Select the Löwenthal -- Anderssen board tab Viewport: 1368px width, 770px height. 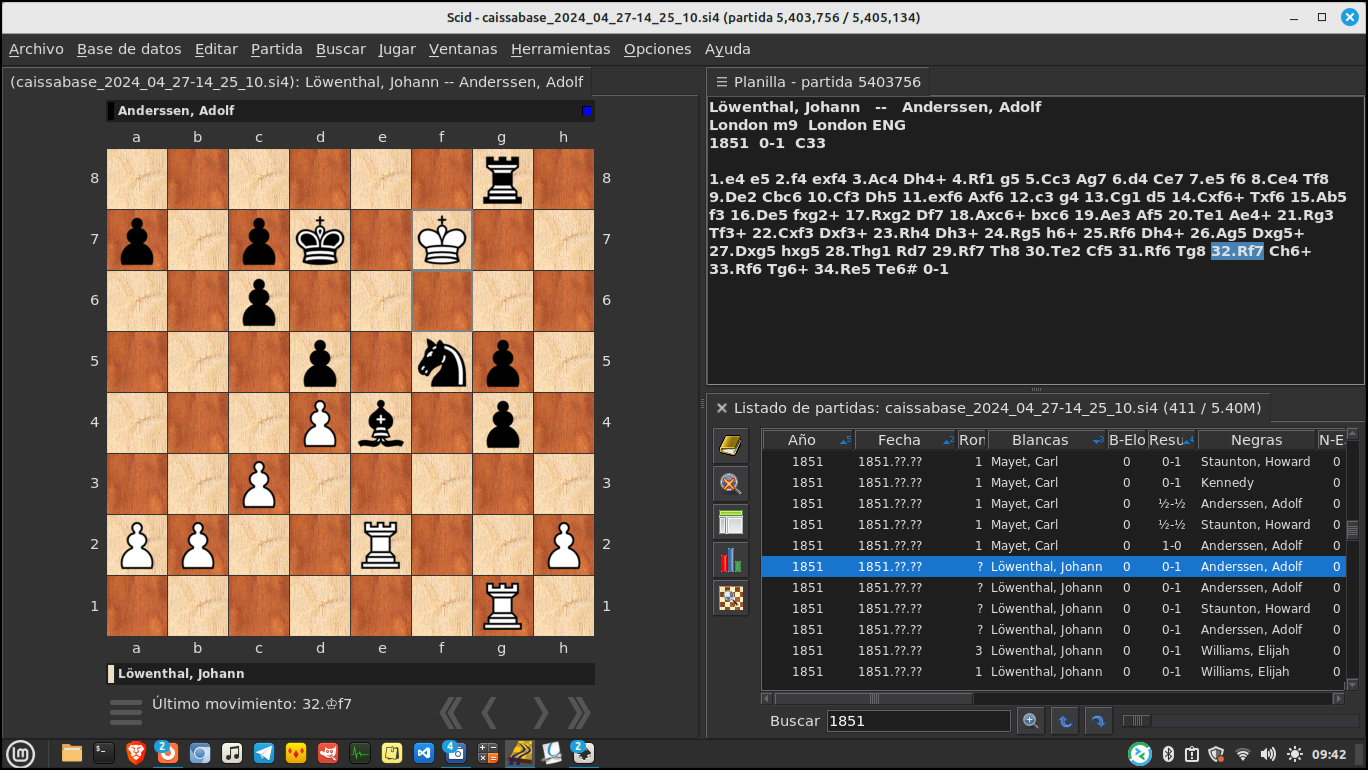296,82
